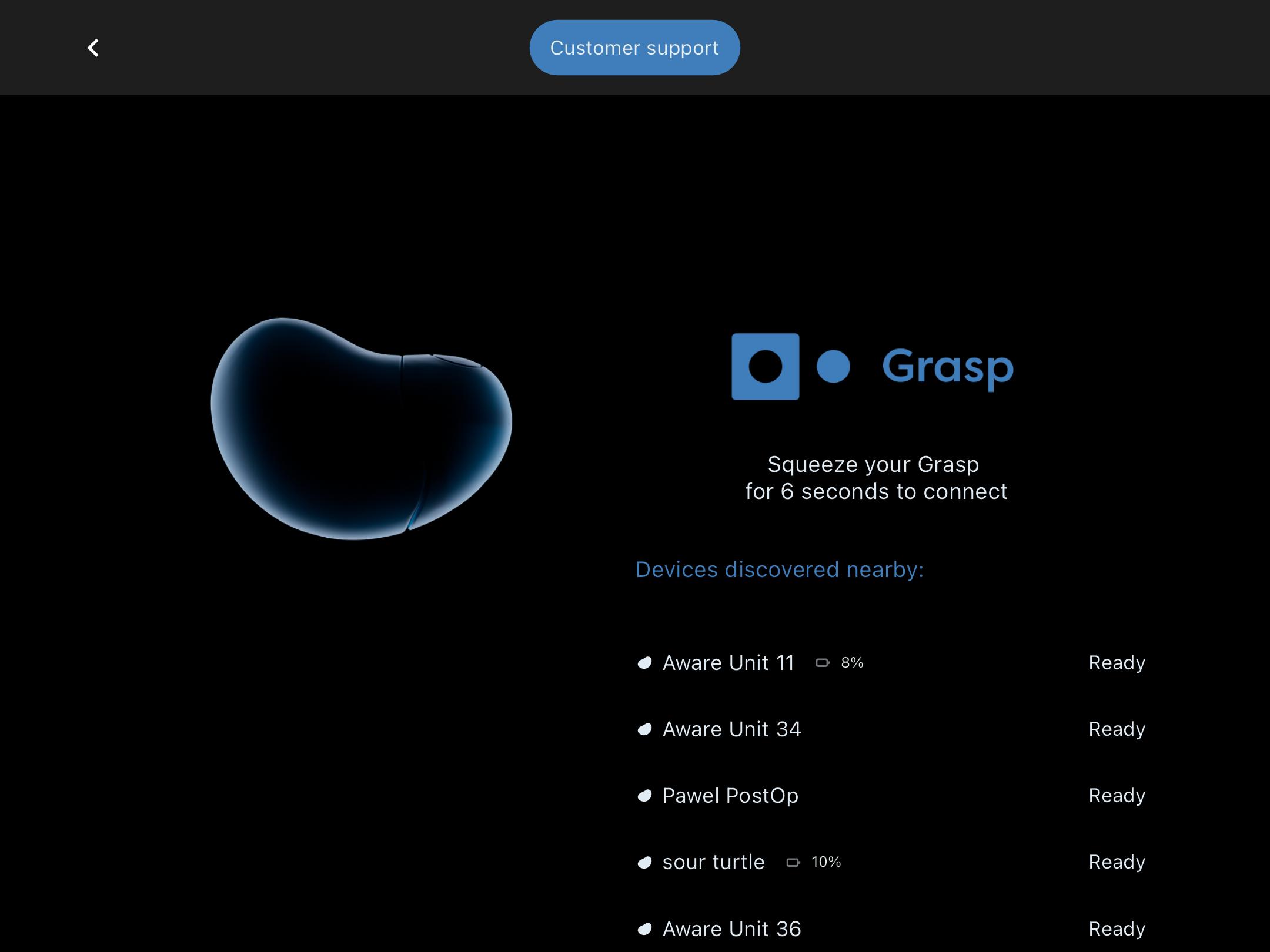Viewport: 1270px width, 952px height.
Task: Click Ready status for Aware Unit 34
Action: (1117, 729)
